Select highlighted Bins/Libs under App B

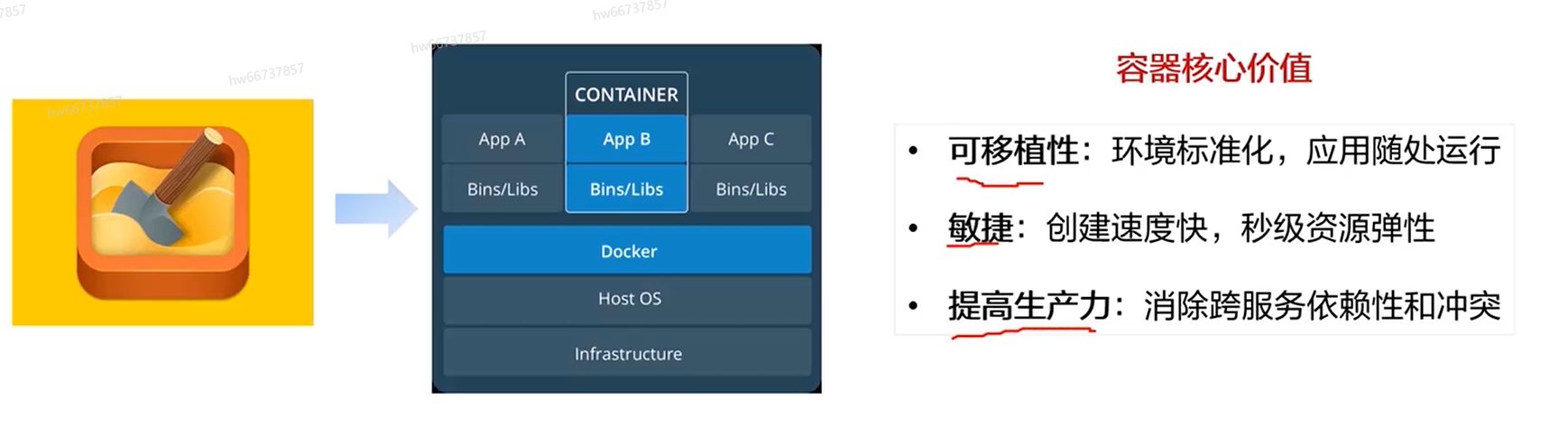tap(626, 190)
